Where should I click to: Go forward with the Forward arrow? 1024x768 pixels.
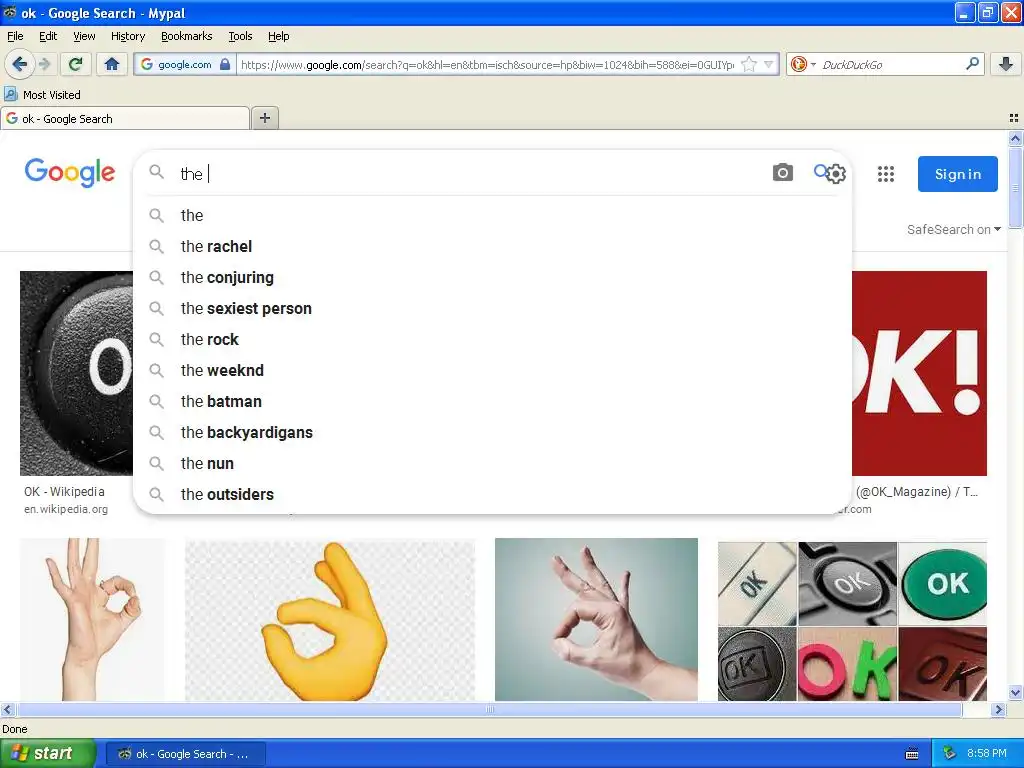click(44, 64)
